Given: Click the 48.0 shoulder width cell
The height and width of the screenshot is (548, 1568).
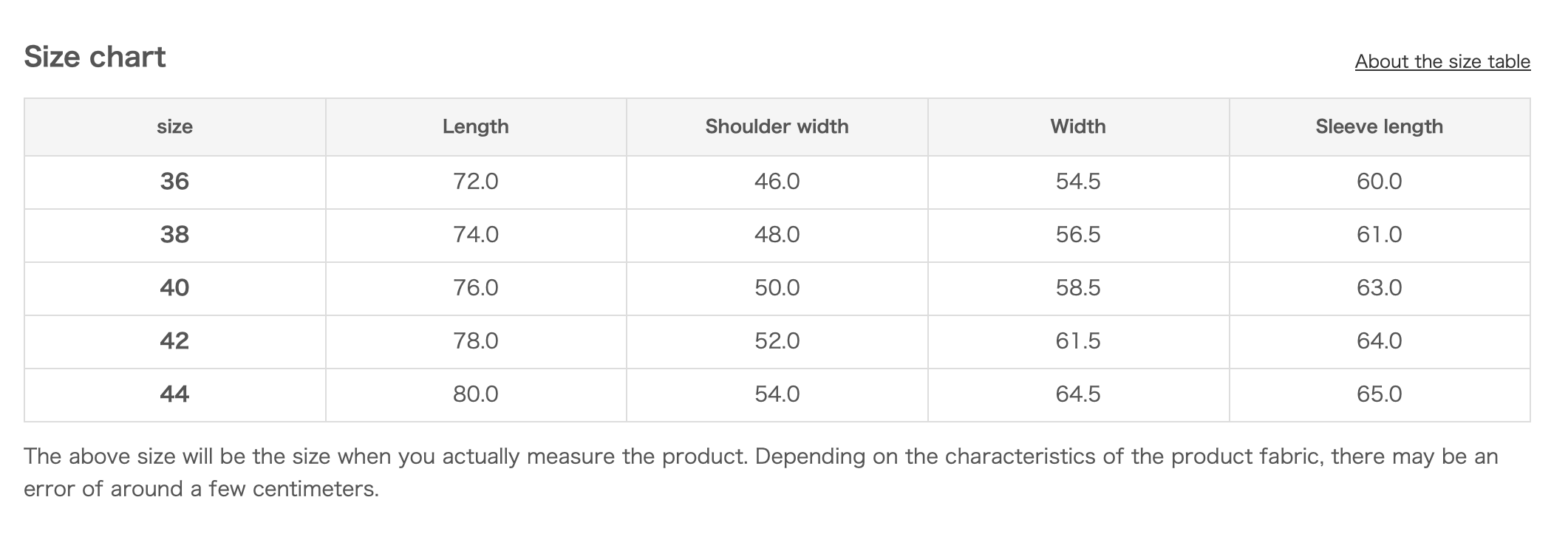Looking at the screenshot, I should (x=777, y=234).
